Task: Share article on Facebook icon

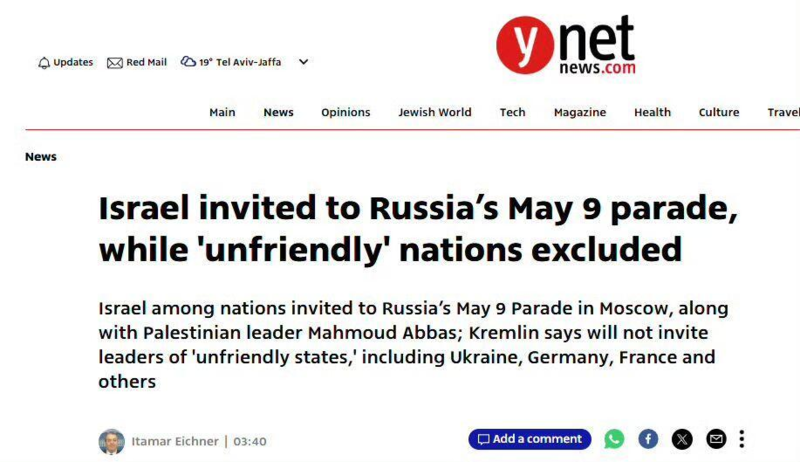Action: [648, 439]
